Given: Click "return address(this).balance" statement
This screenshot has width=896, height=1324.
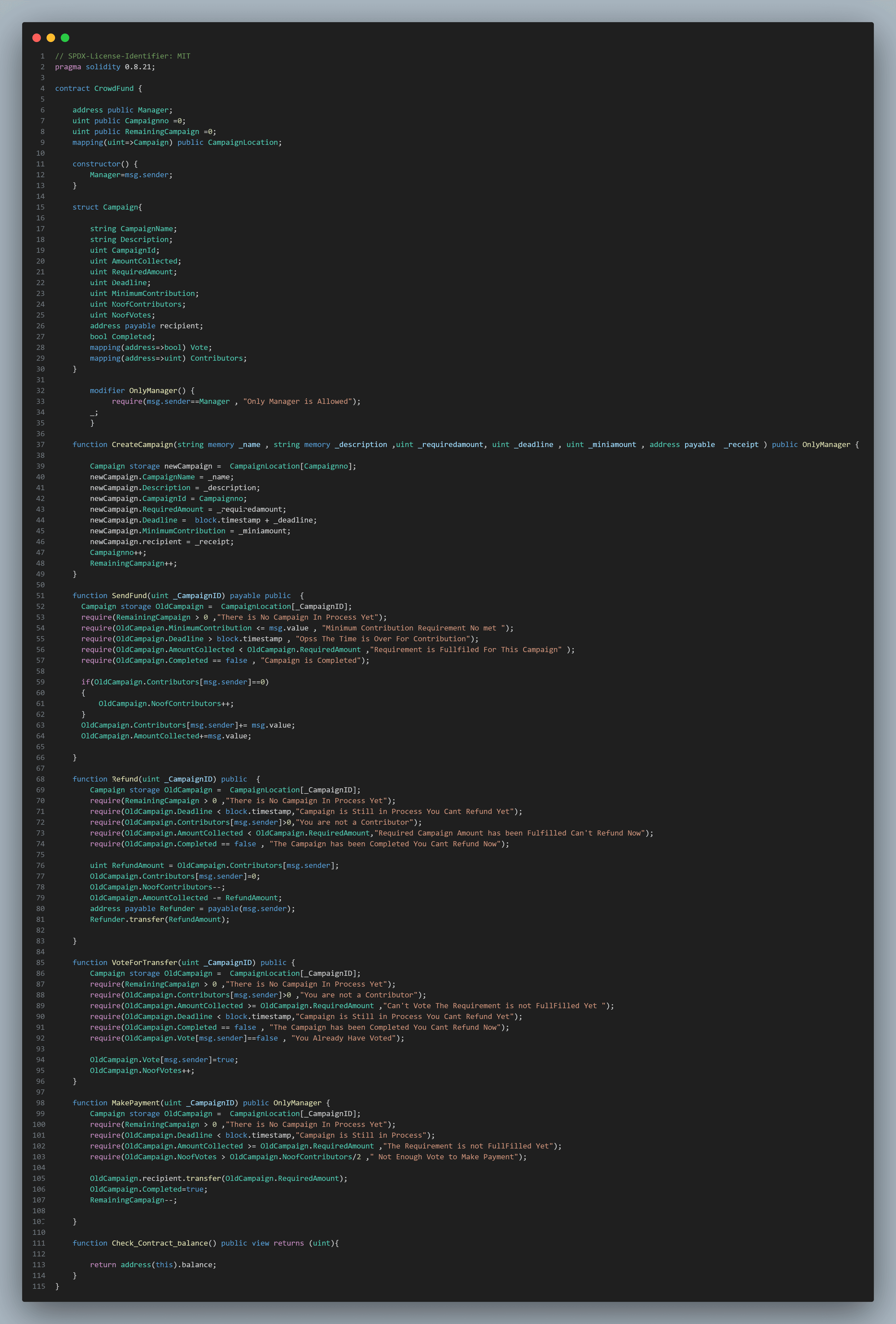Looking at the screenshot, I should pyautogui.click(x=153, y=1264).
